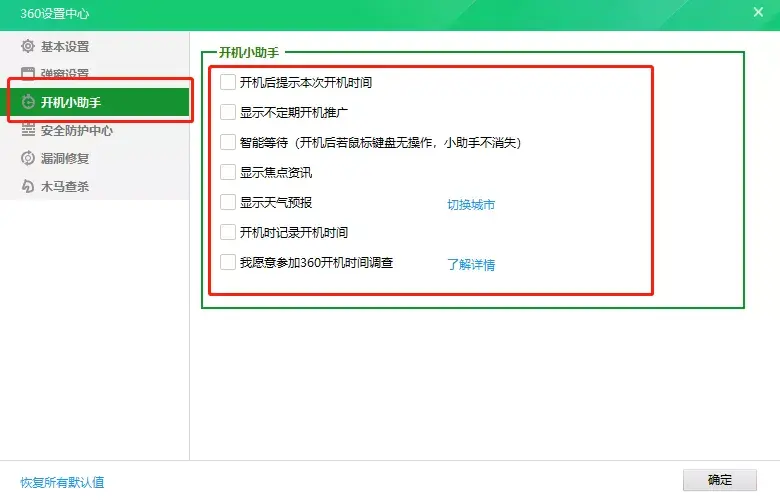The height and width of the screenshot is (500, 780).
Task: Toggle the 智能等待 checkbox
Action: pyautogui.click(x=228, y=142)
